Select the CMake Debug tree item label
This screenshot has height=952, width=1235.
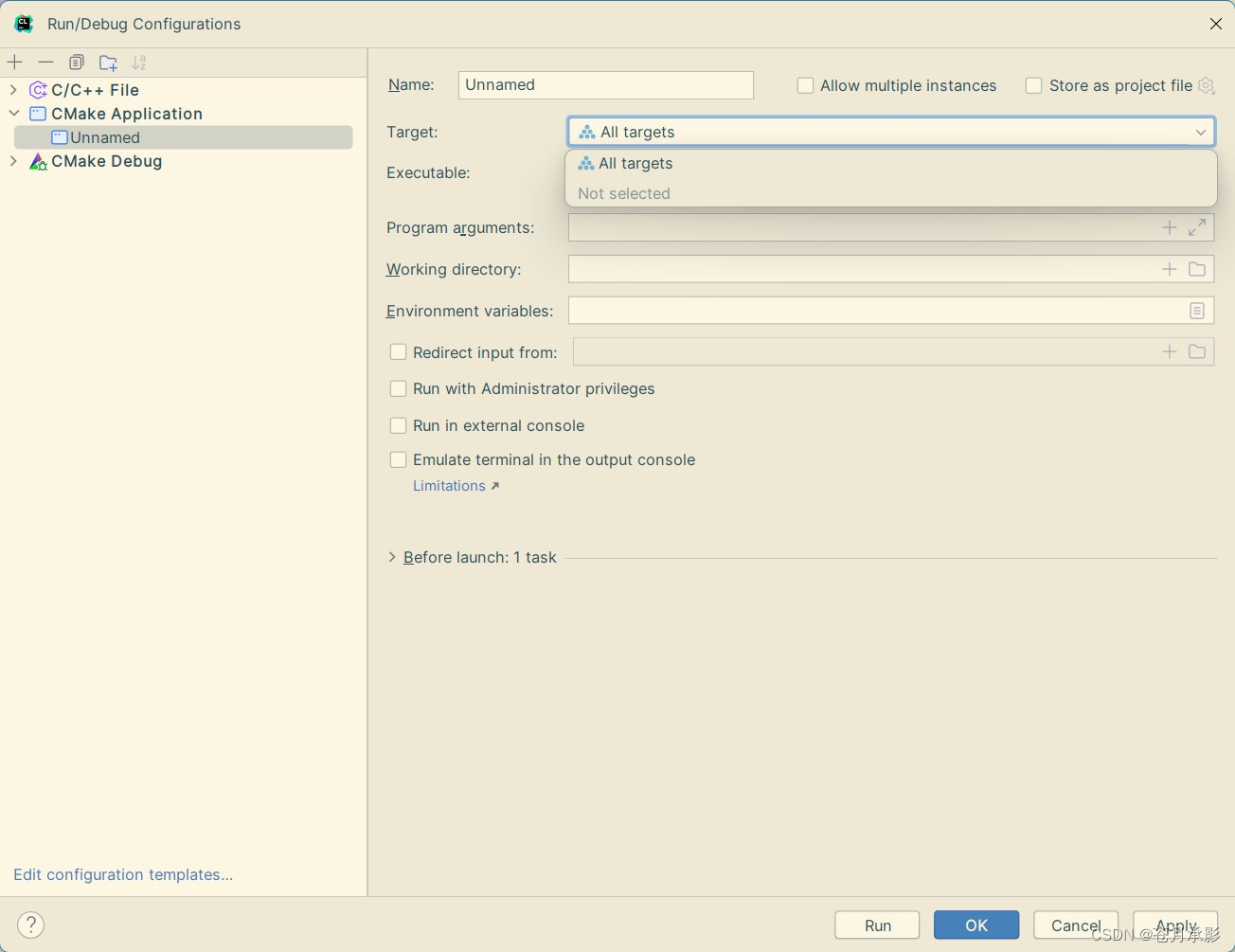point(107,161)
